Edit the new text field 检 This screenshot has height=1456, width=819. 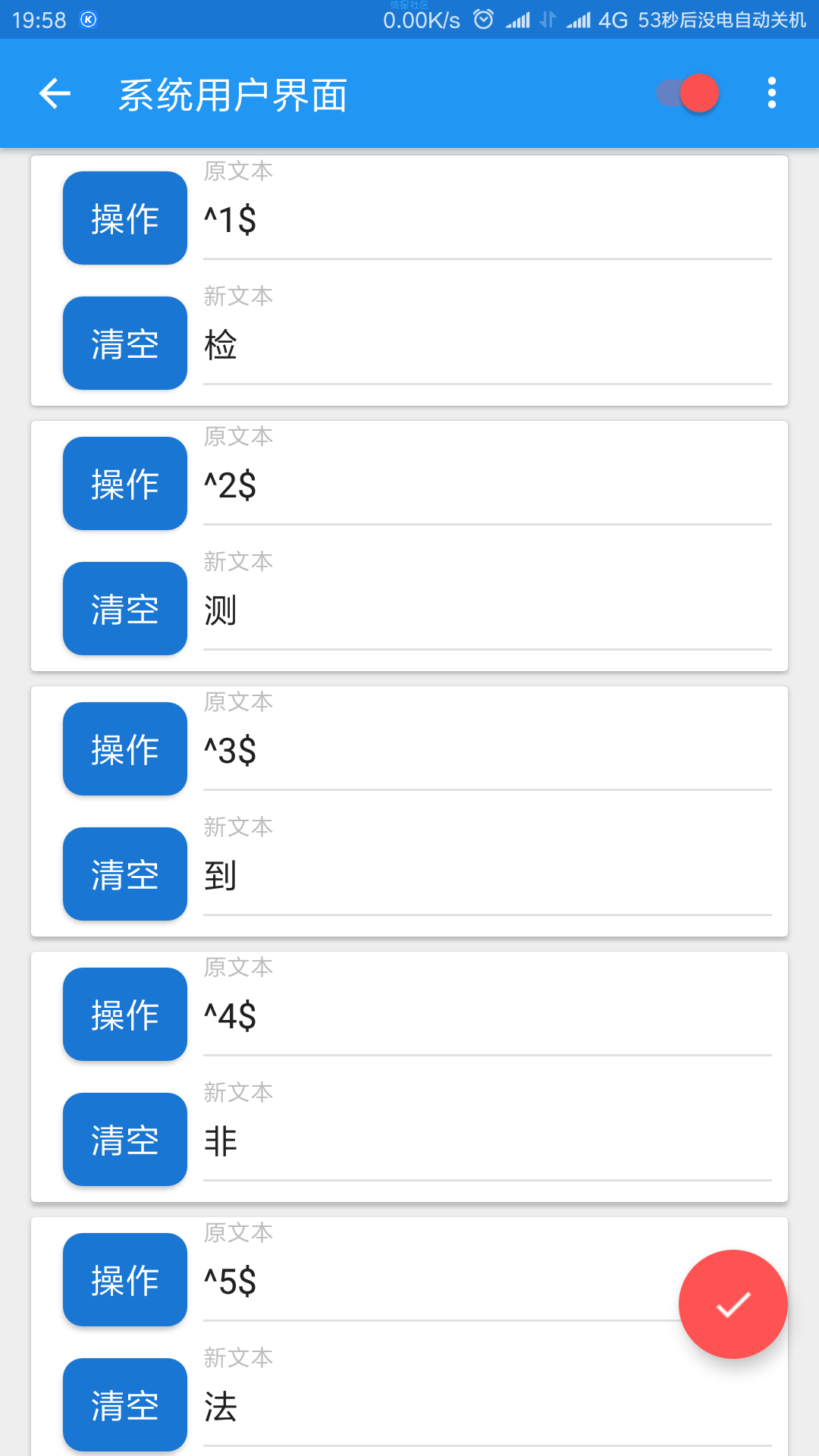[x=487, y=346]
